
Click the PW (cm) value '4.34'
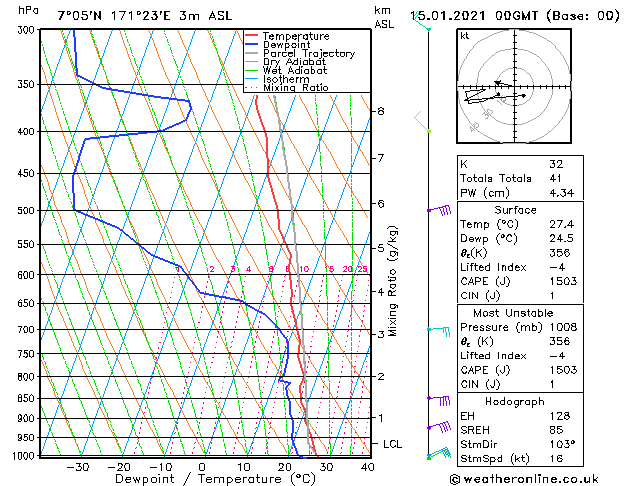click(x=562, y=193)
